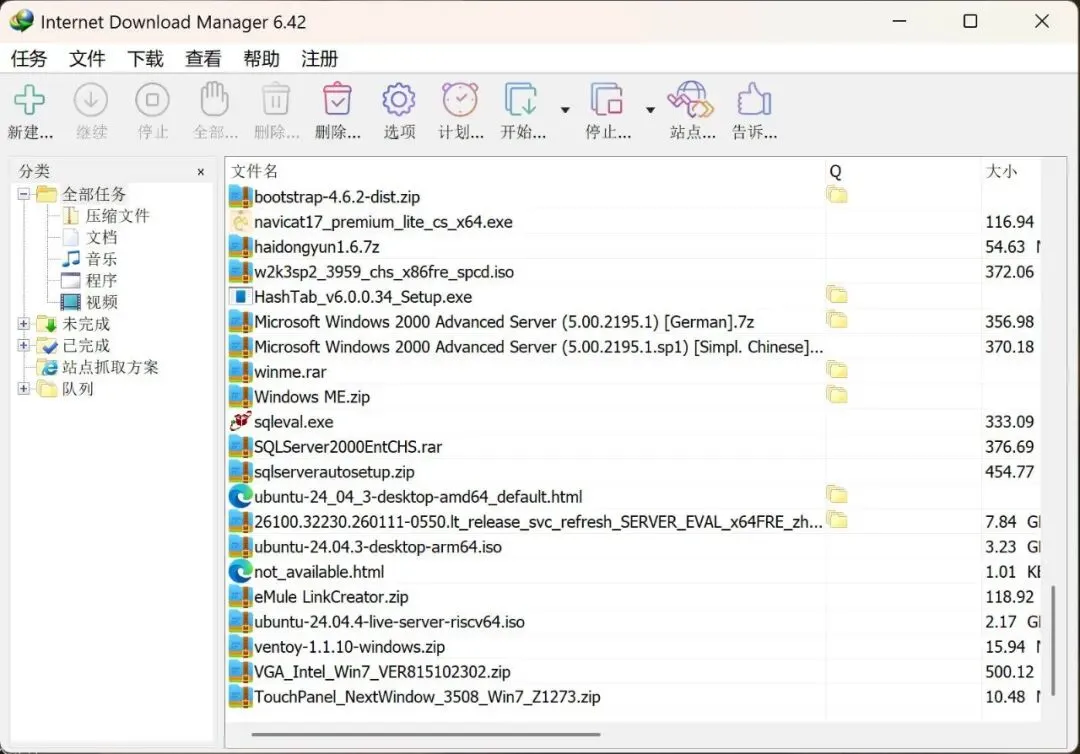Open the 站点 site grabber icon

tap(691, 100)
